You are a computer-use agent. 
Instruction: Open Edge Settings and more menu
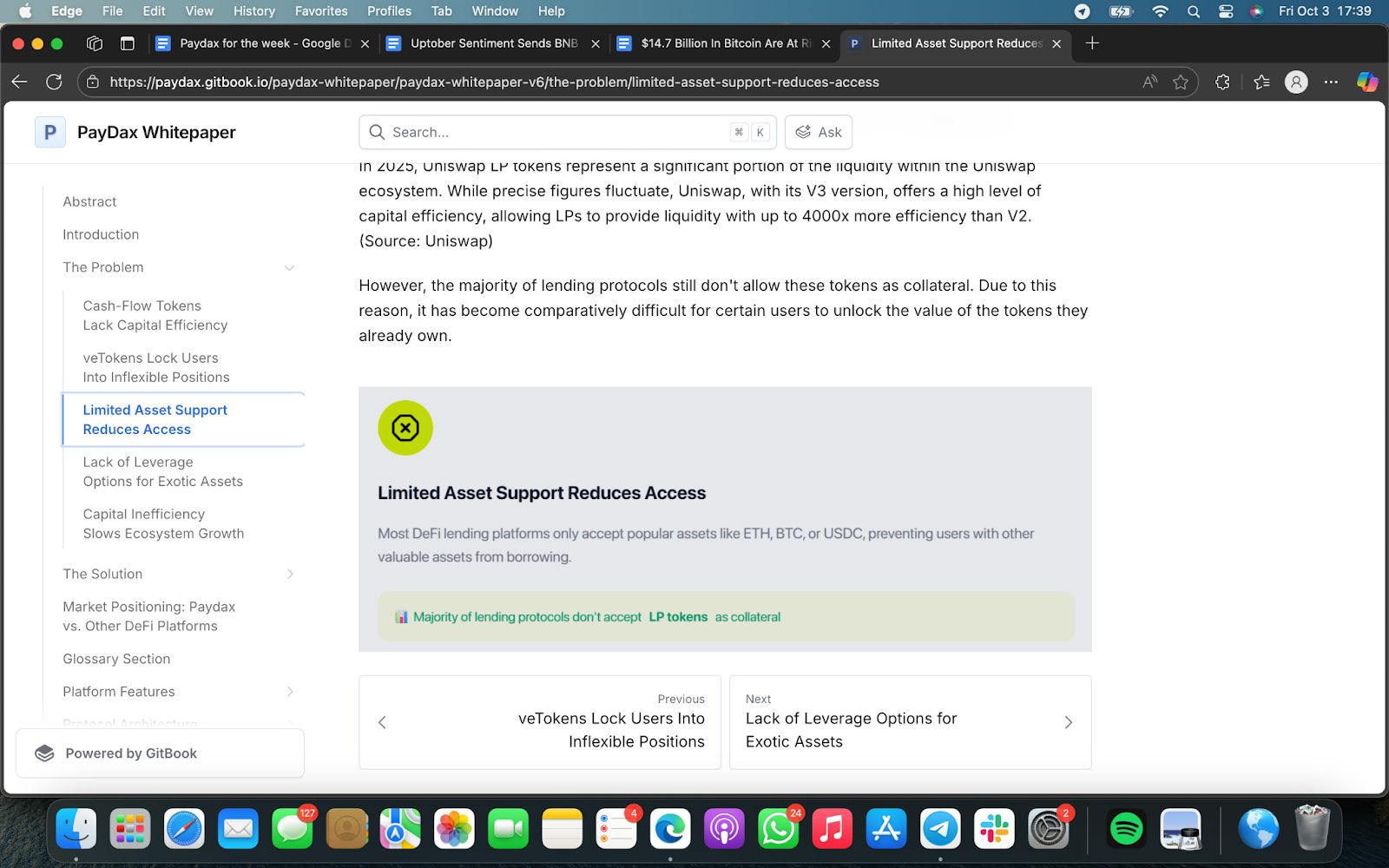point(1331,82)
